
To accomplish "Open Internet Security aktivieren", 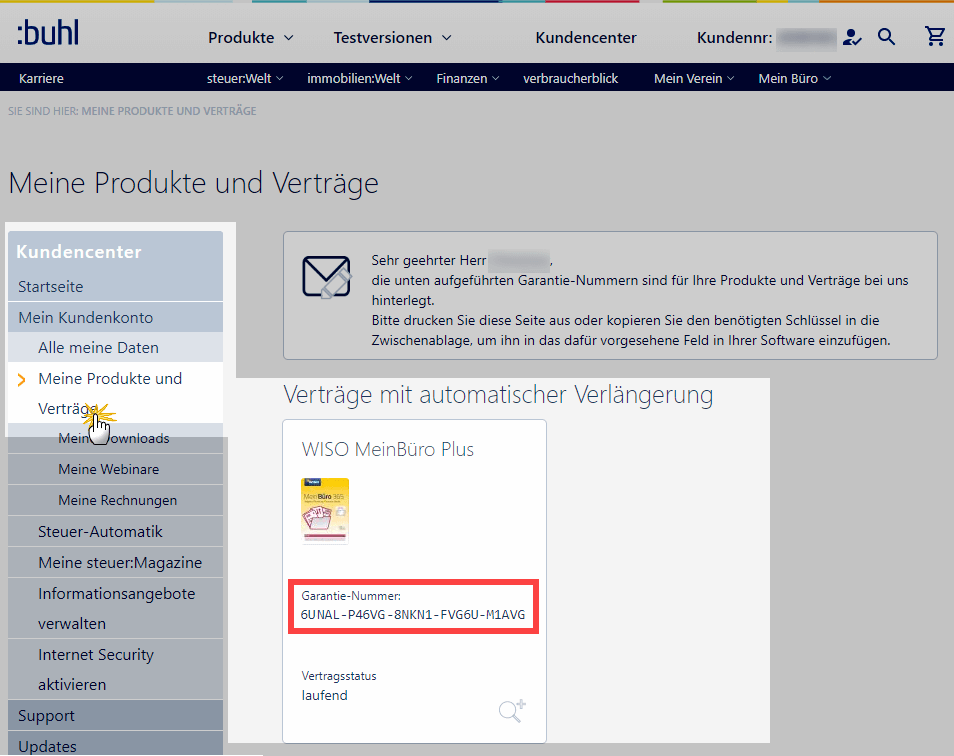I will coord(116,669).
